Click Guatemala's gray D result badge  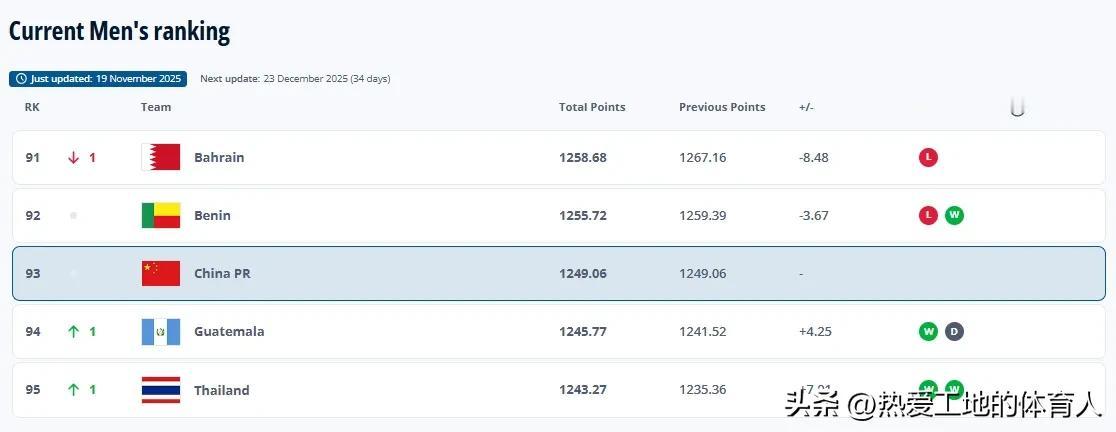[x=954, y=331]
